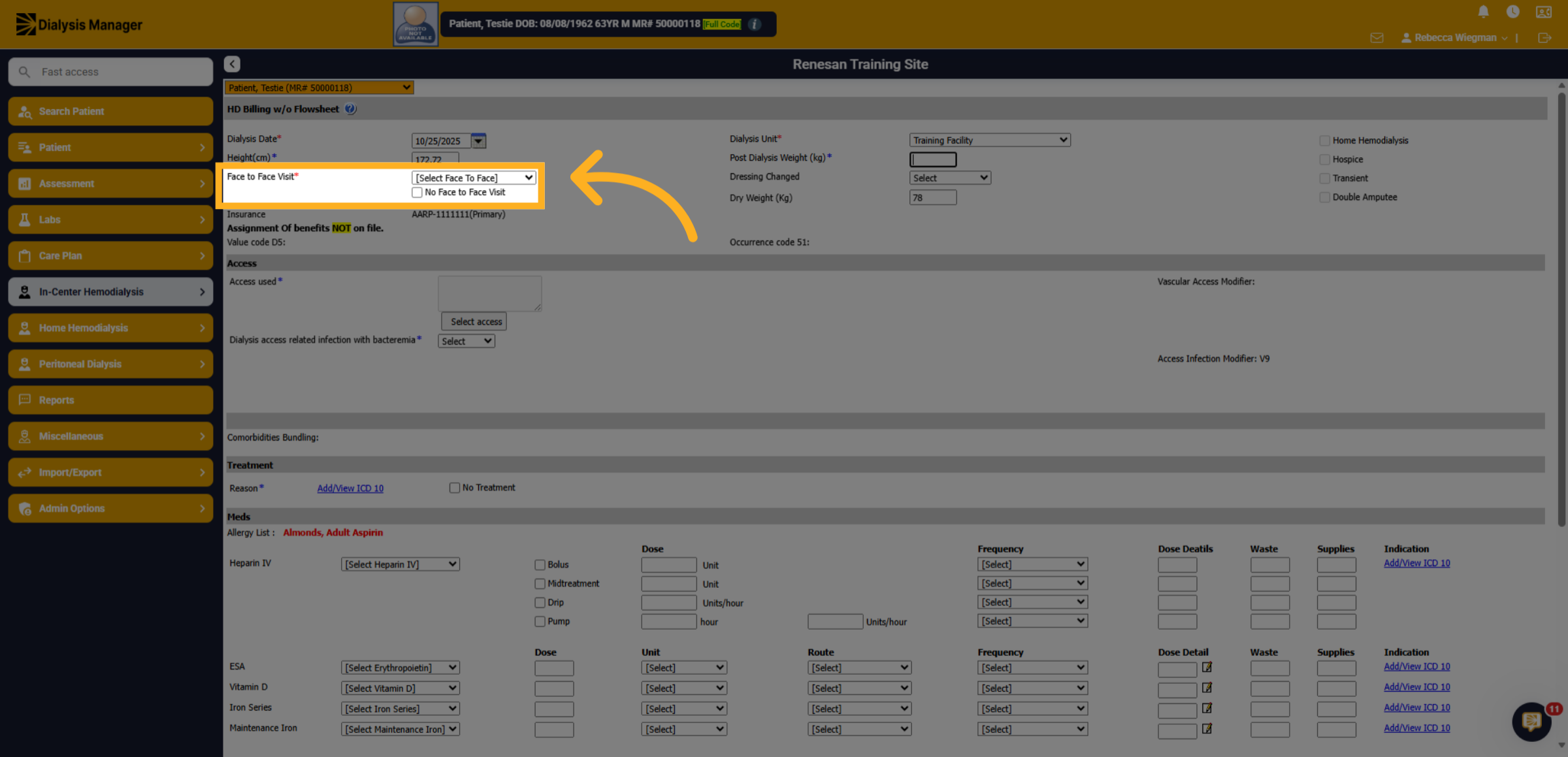Open bacteremia infection Select dropdown

click(x=466, y=341)
